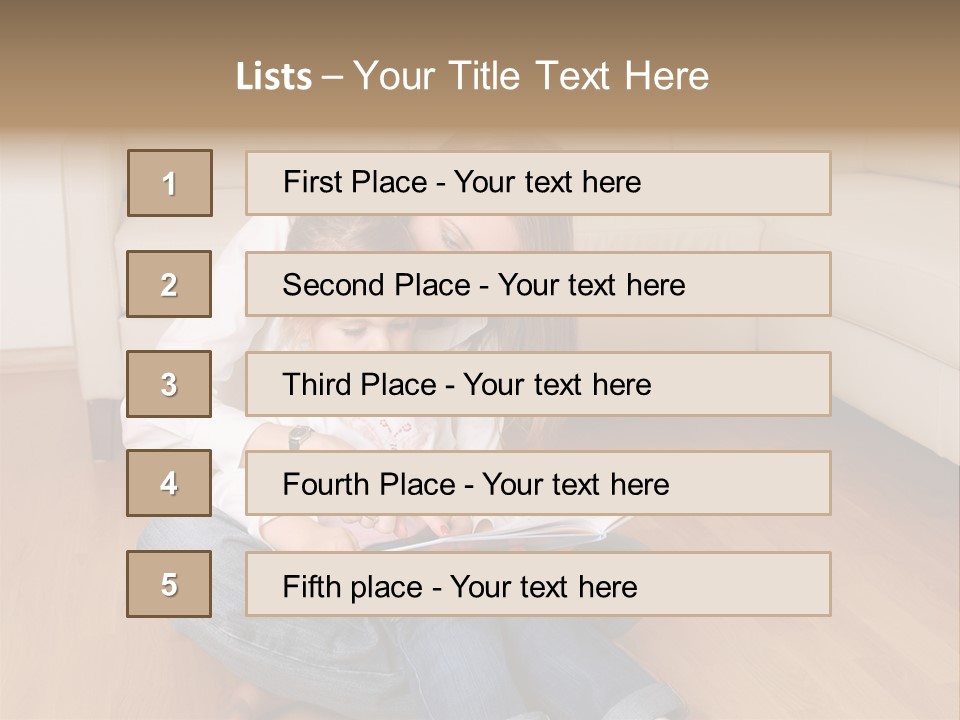Click the text Second Place - Your text here
Image resolution: width=960 pixels, height=720 pixels.
[484, 285]
